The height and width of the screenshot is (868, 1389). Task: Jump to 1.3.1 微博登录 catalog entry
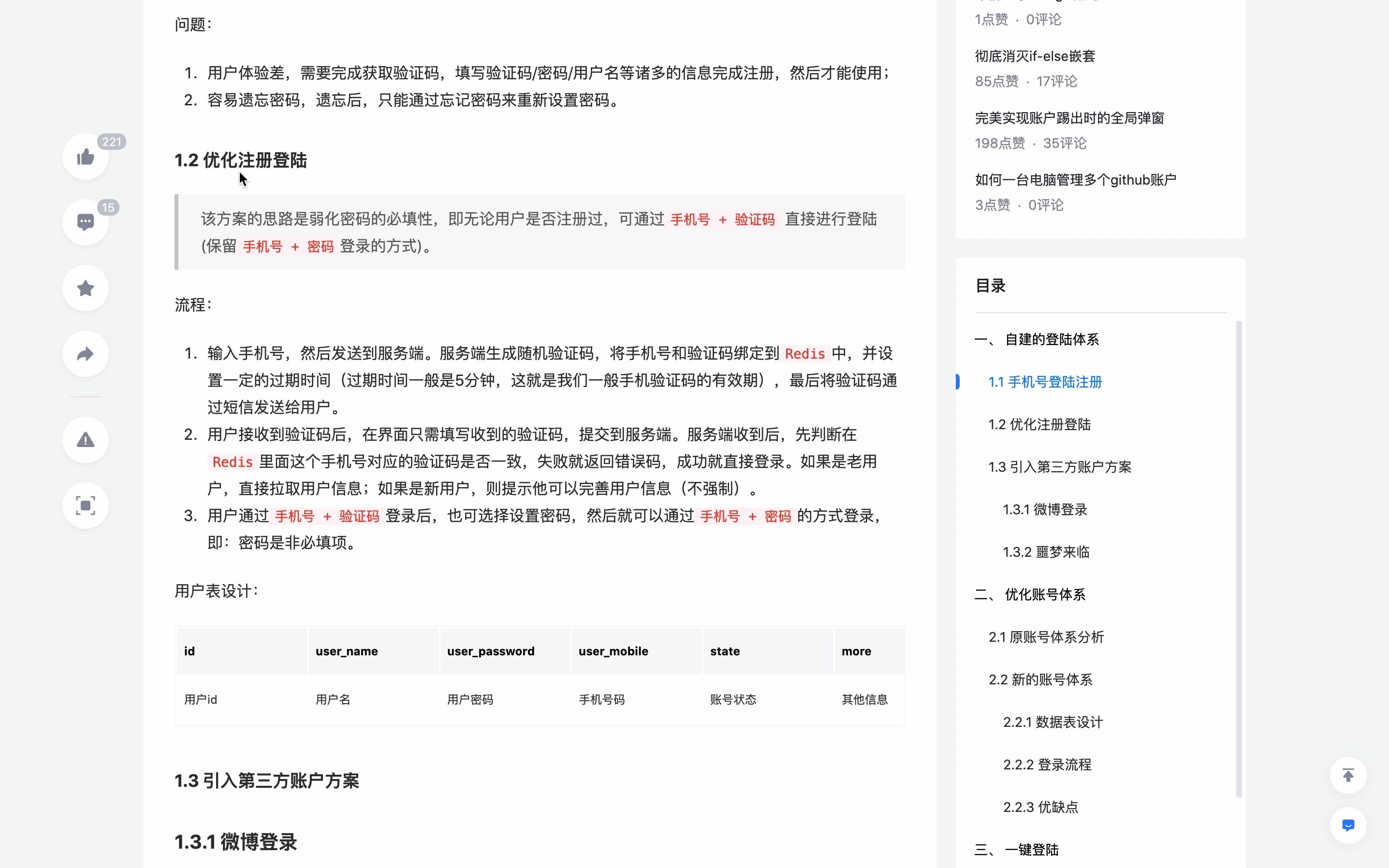click(x=1045, y=509)
